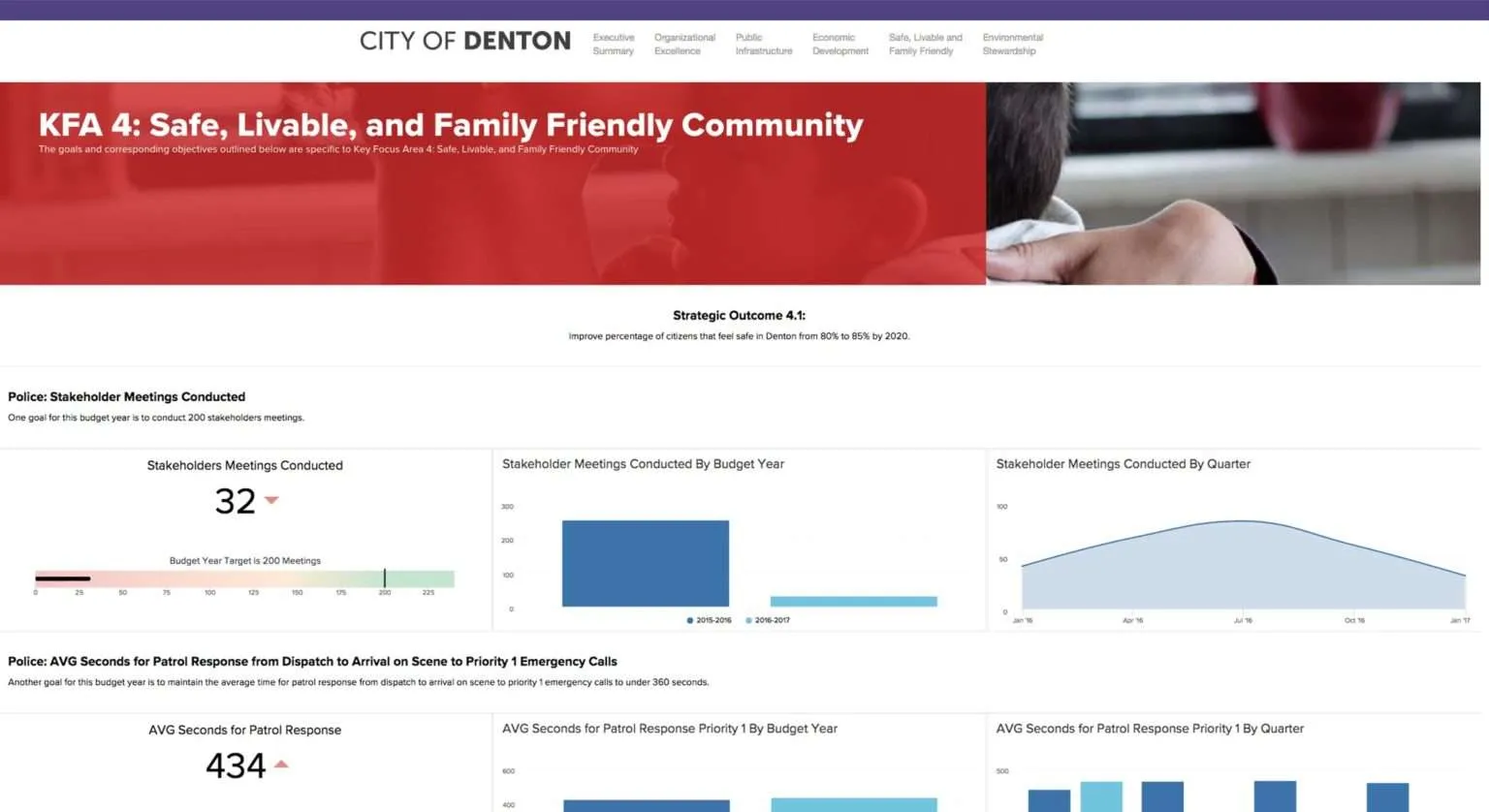Image resolution: width=1489 pixels, height=812 pixels.
Task: Click the 'Stakeholders Meetings Conducted' card title
Action: coord(245,465)
